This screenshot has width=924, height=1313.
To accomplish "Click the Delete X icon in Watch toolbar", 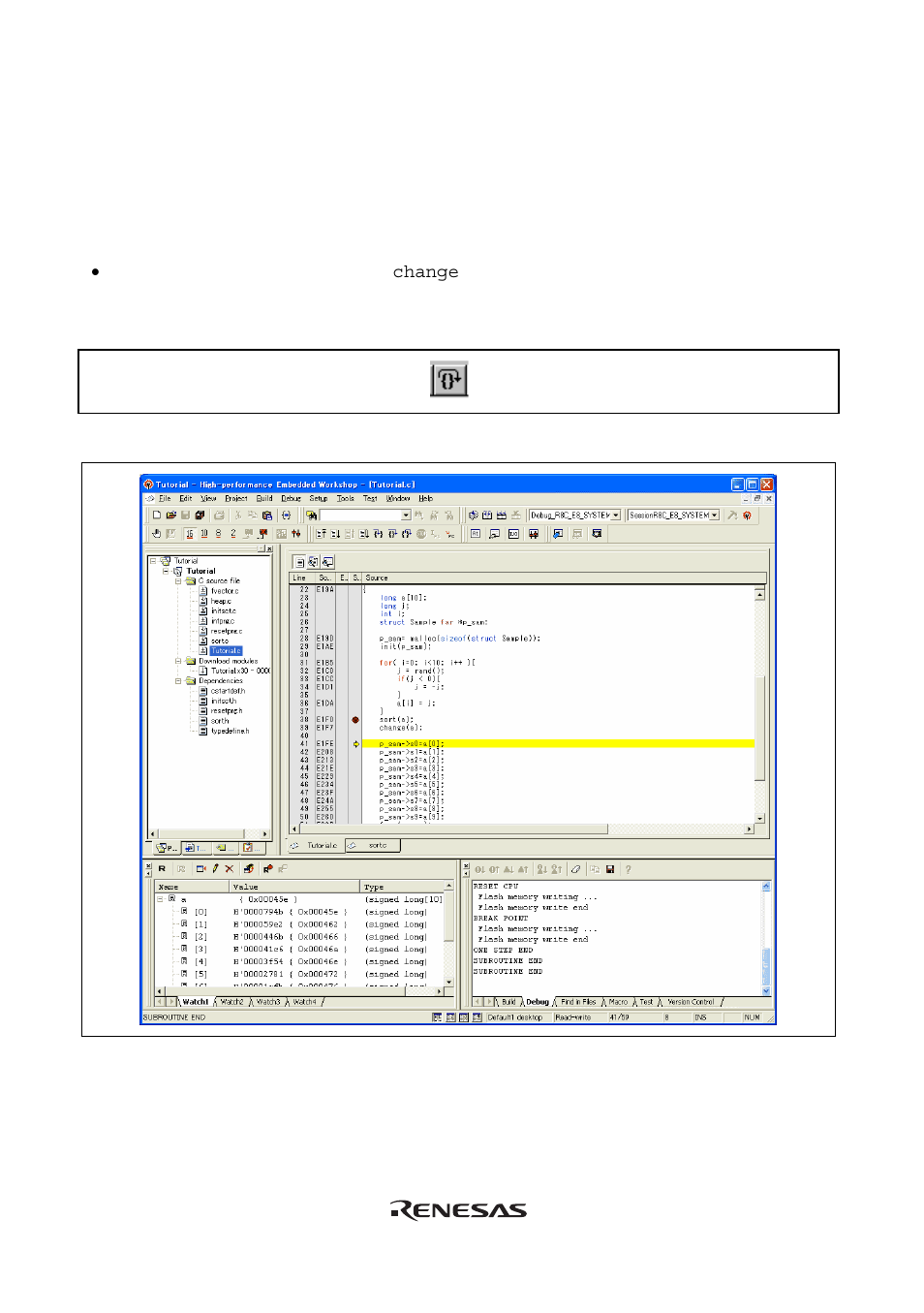I will tap(230, 869).
